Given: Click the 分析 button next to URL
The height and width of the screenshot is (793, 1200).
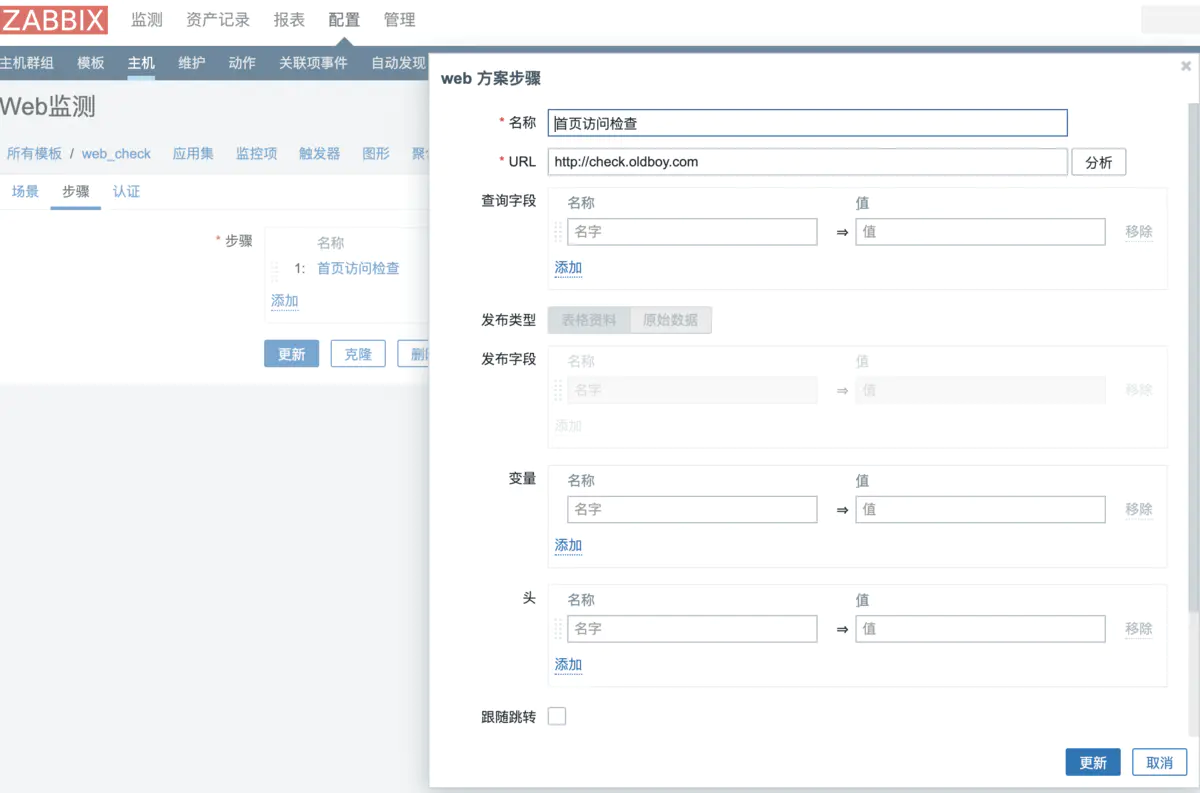Looking at the screenshot, I should (1099, 162).
